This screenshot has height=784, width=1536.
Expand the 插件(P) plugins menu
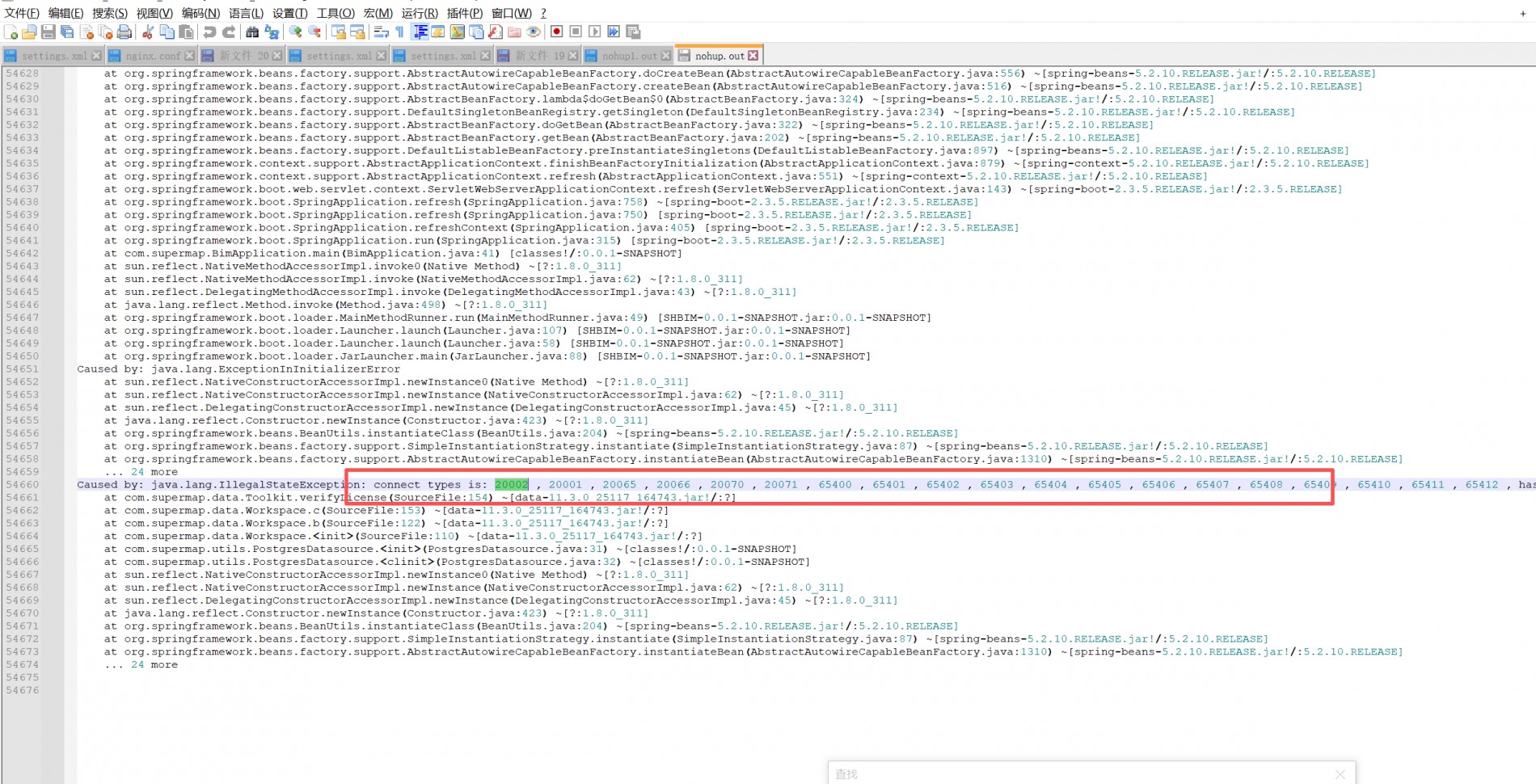click(x=464, y=13)
